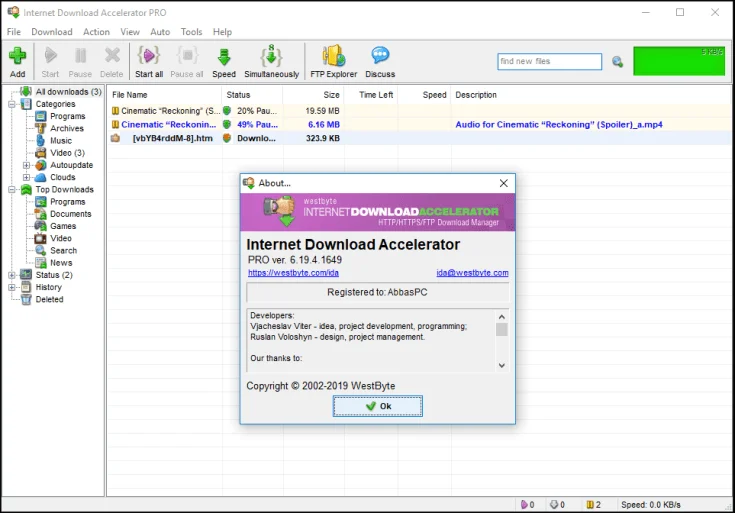735x513 pixels.
Task: Click the Start toolbar icon
Action: 50,61
